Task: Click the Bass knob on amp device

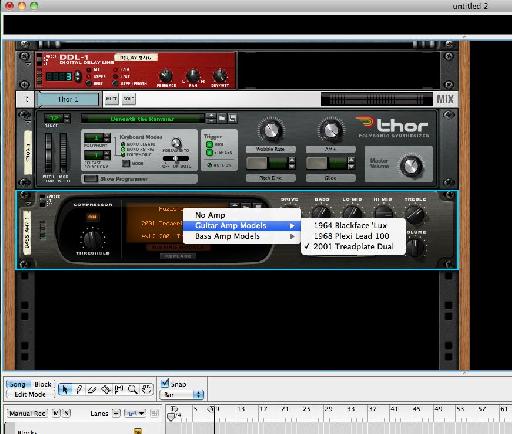Action: (x=321, y=212)
